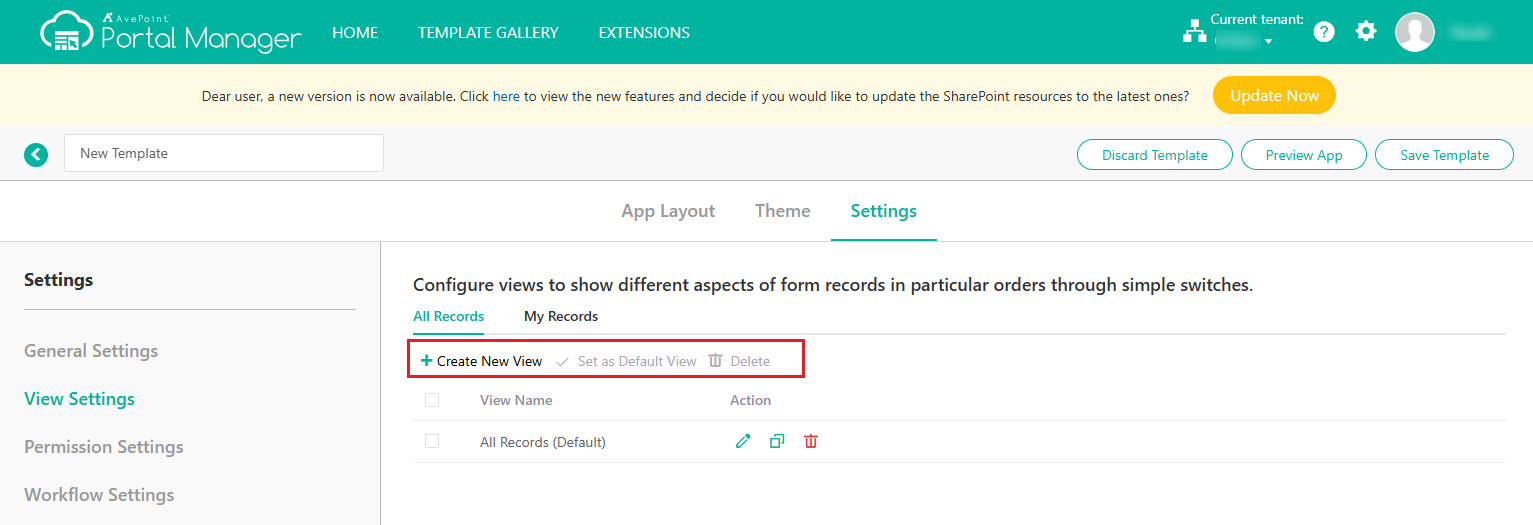Open the help question mark icon

(1324, 32)
